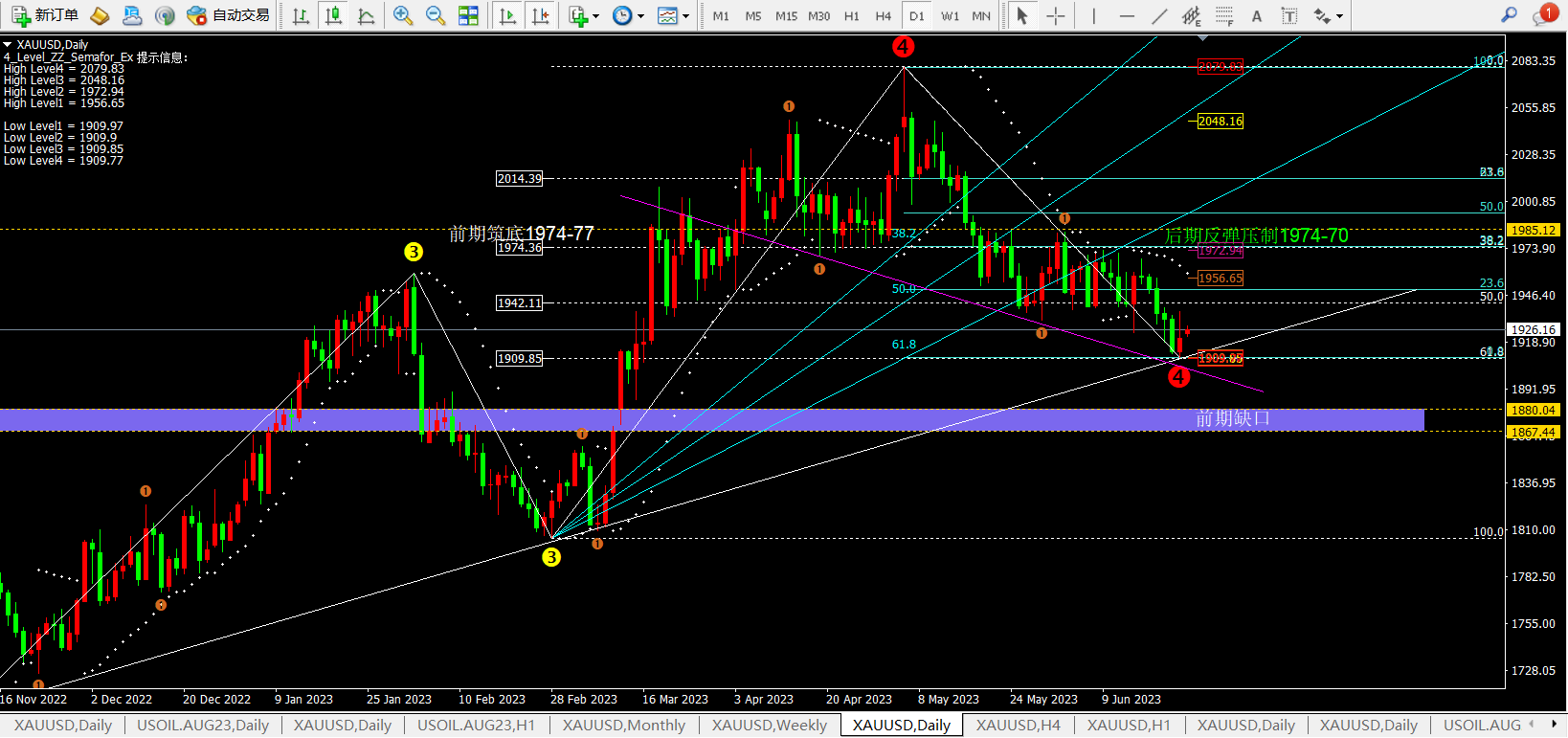Select the Fibonacci retracement tool
This screenshot has height=738, width=1568.
click(x=1224, y=15)
